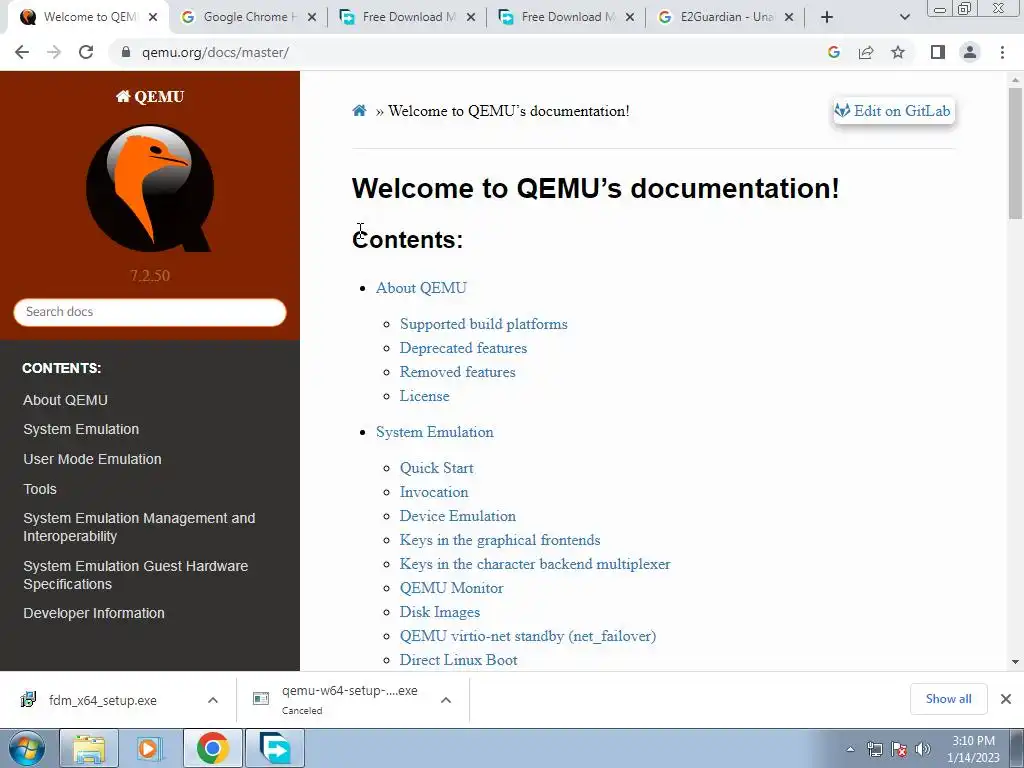Click the About QEMU contents link
This screenshot has width=1024, height=768.
point(421,288)
